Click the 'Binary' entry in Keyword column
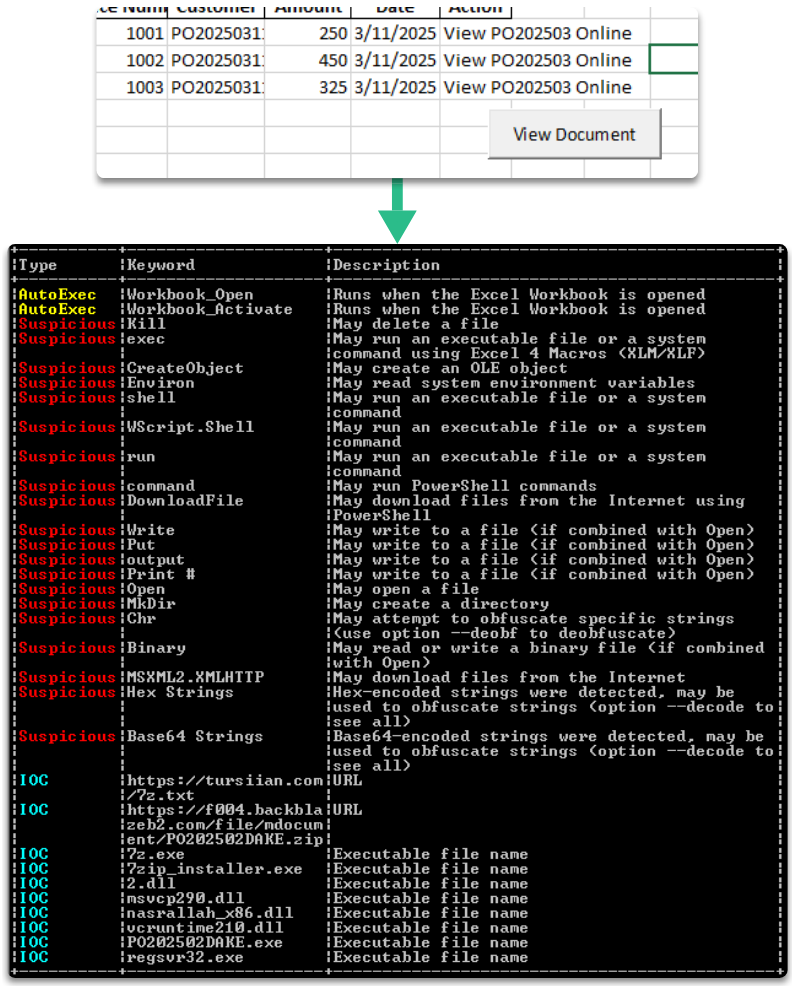 point(156,648)
